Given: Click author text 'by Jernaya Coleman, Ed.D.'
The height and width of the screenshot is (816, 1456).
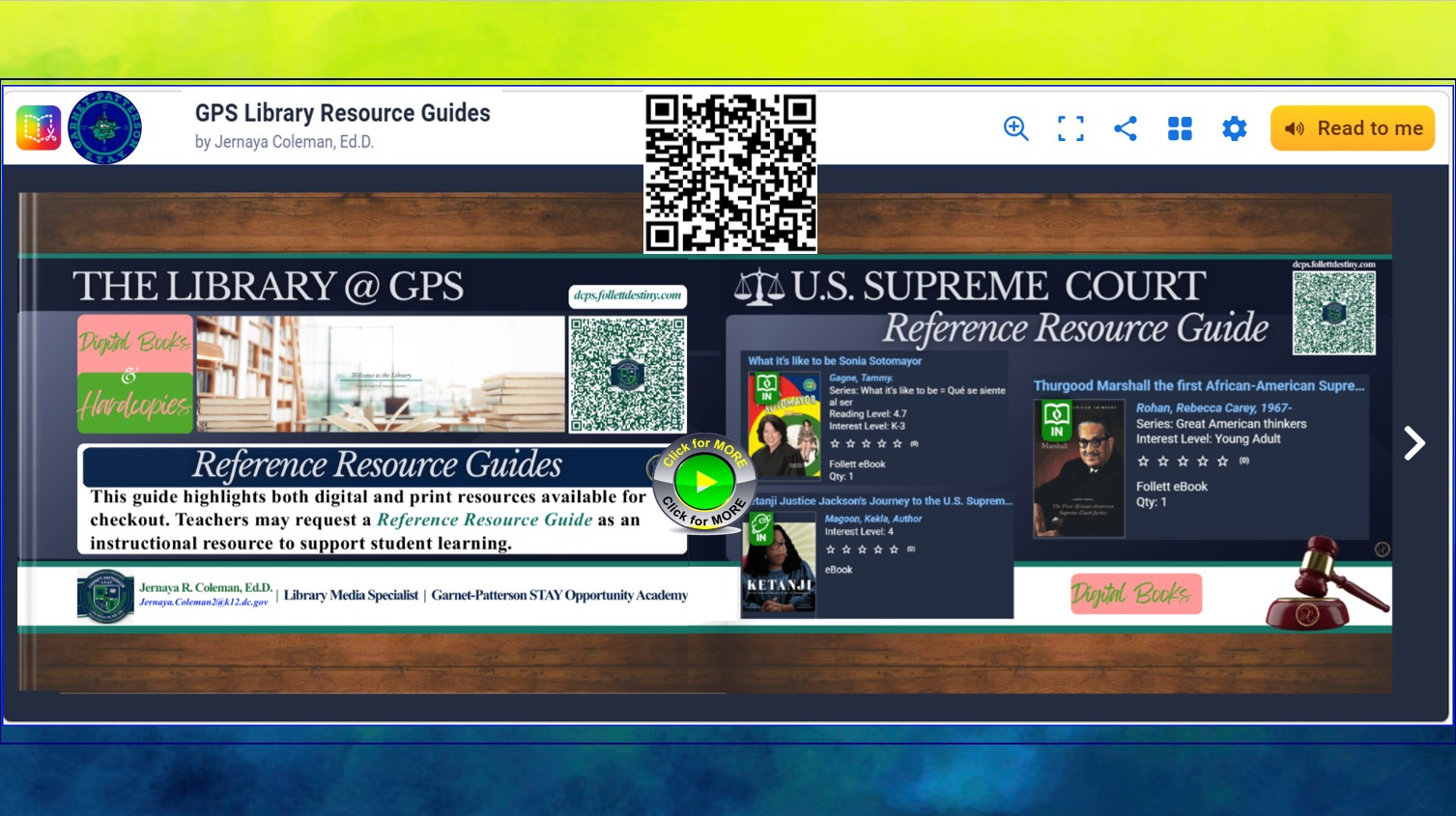Looking at the screenshot, I should (x=284, y=142).
